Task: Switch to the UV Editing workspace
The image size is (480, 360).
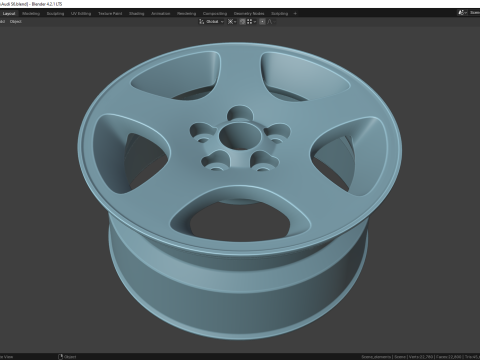Action: pyautogui.click(x=81, y=14)
